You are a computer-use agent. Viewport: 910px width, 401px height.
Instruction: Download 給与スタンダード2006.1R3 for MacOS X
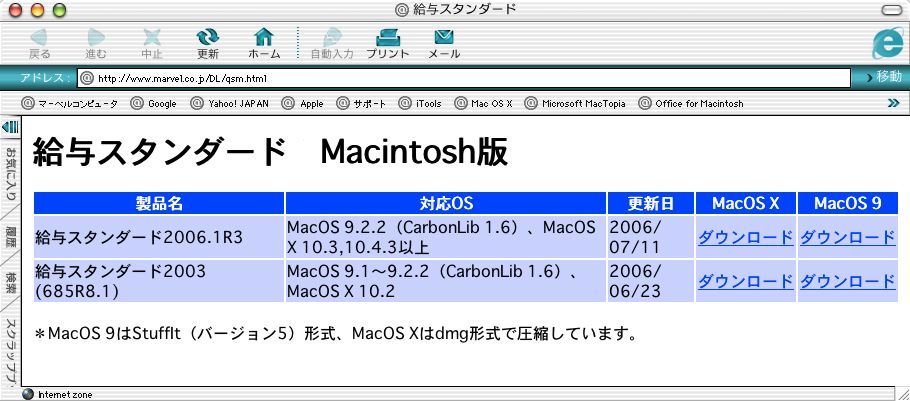pyautogui.click(x=745, y=237)
